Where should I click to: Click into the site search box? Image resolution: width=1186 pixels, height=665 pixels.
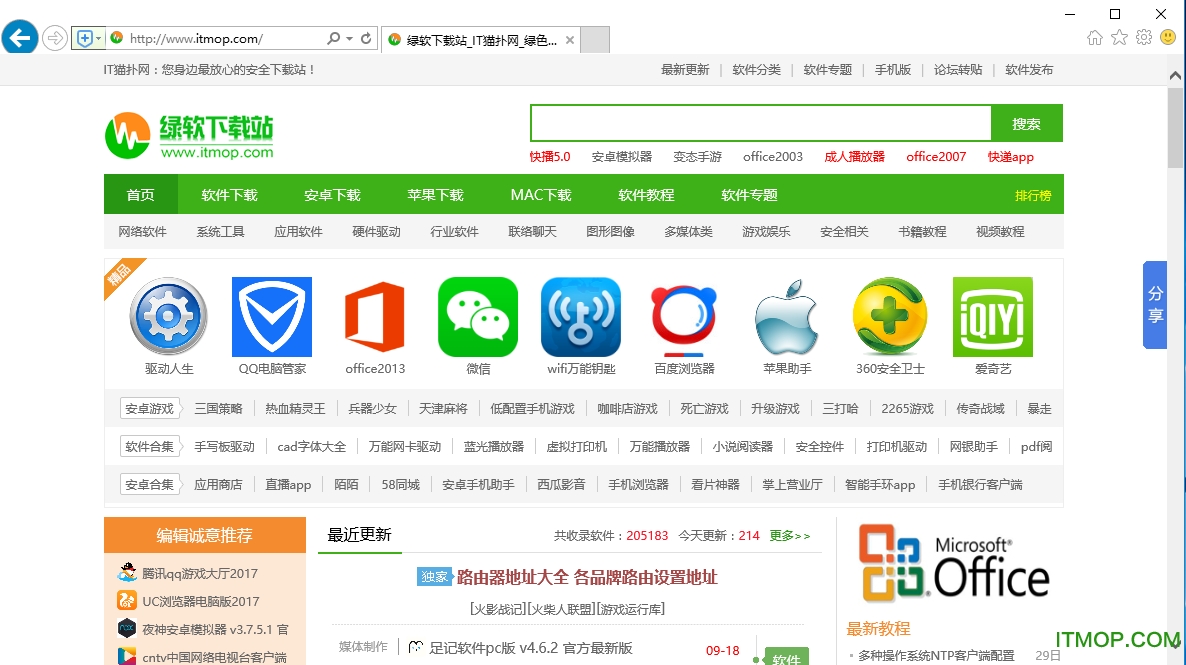pos(761,123)
